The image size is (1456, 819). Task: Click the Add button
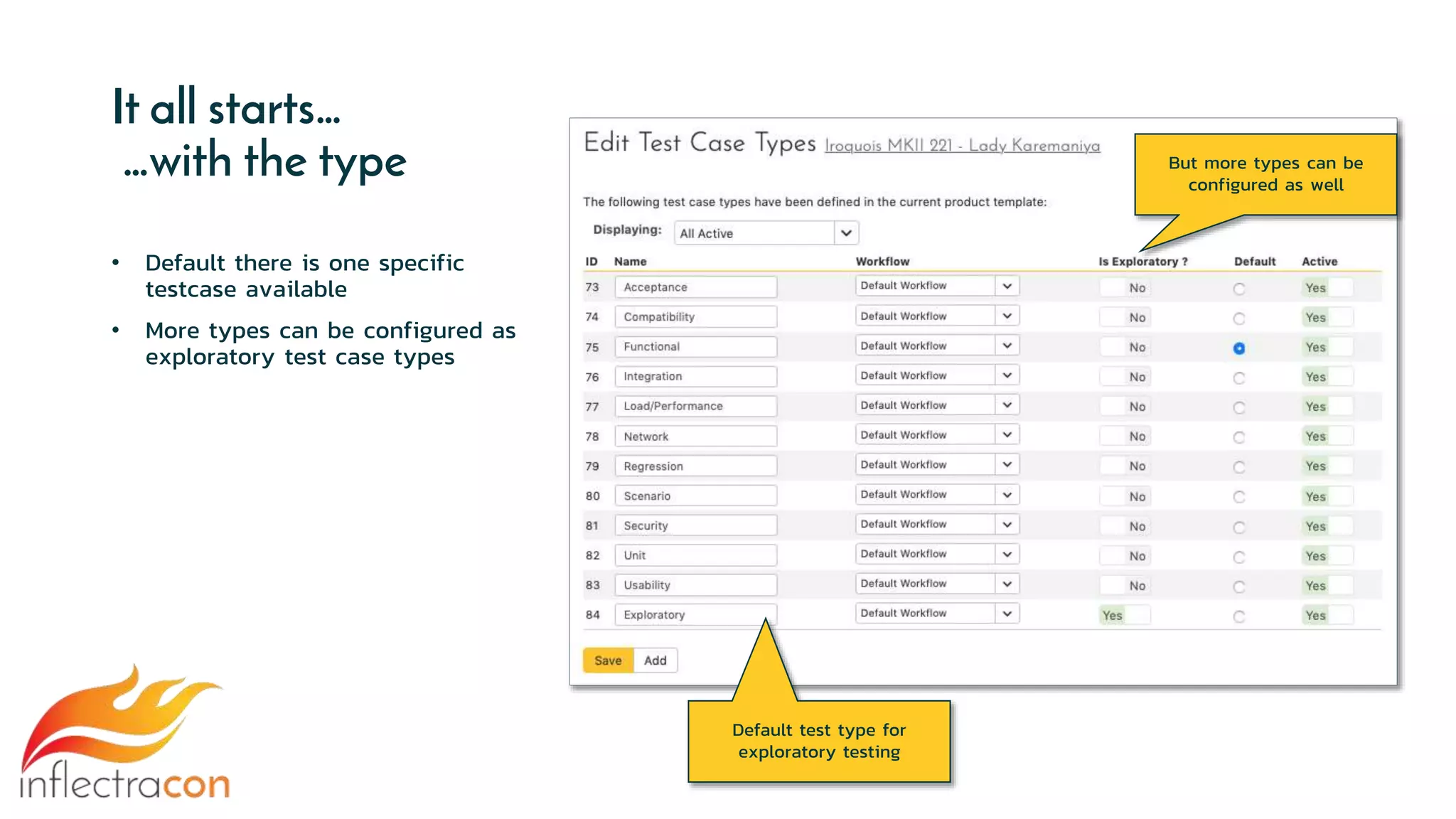[655, 660]
